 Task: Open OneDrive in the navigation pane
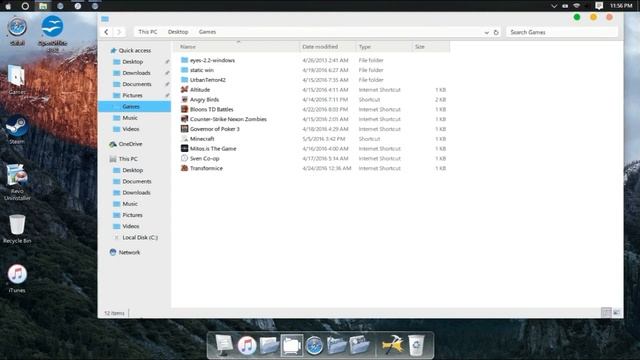(x=130, y=144)
